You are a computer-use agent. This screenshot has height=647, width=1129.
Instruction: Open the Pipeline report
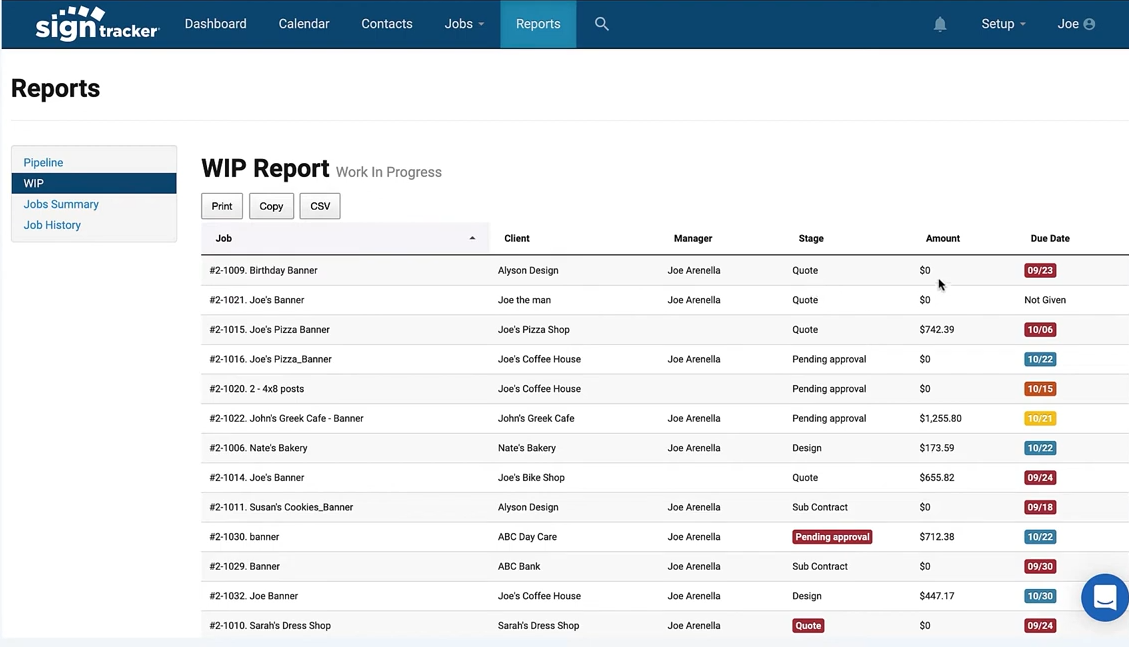(x=43, y=163)
